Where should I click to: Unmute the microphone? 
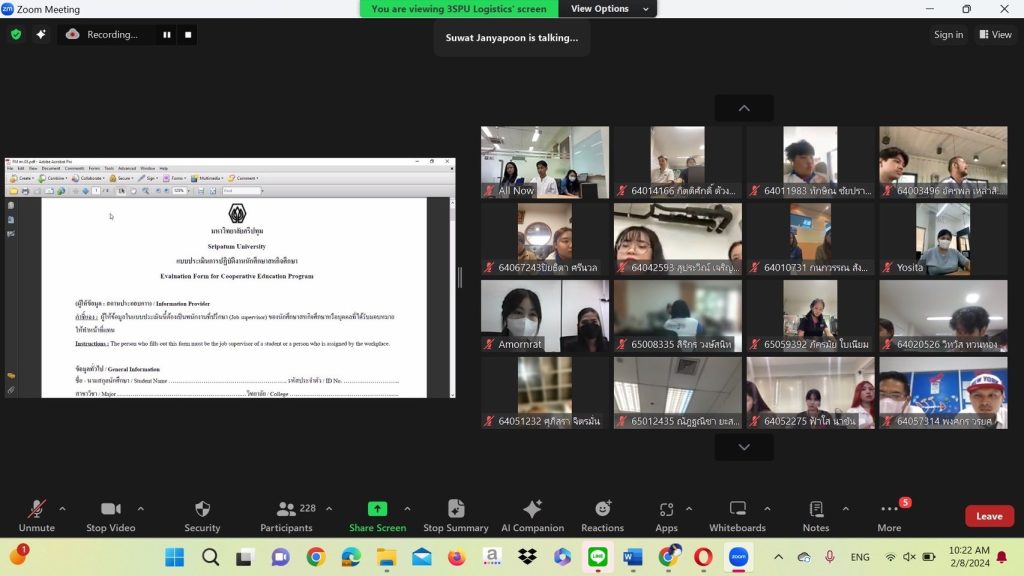pos(37,516)
